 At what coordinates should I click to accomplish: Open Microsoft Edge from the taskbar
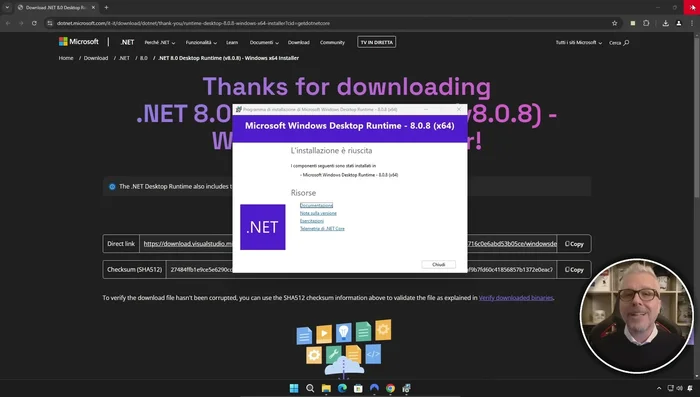(342, 388)
